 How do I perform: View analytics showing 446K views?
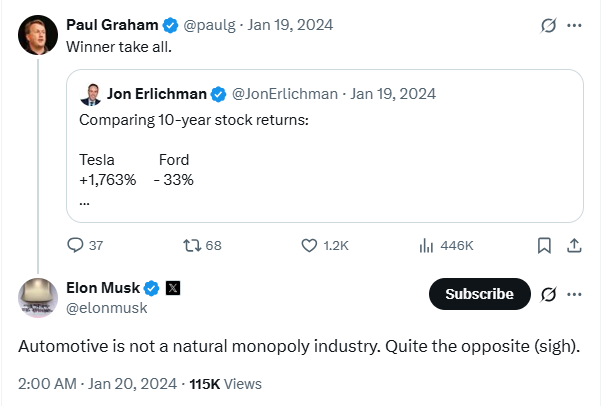click(424, 245)
